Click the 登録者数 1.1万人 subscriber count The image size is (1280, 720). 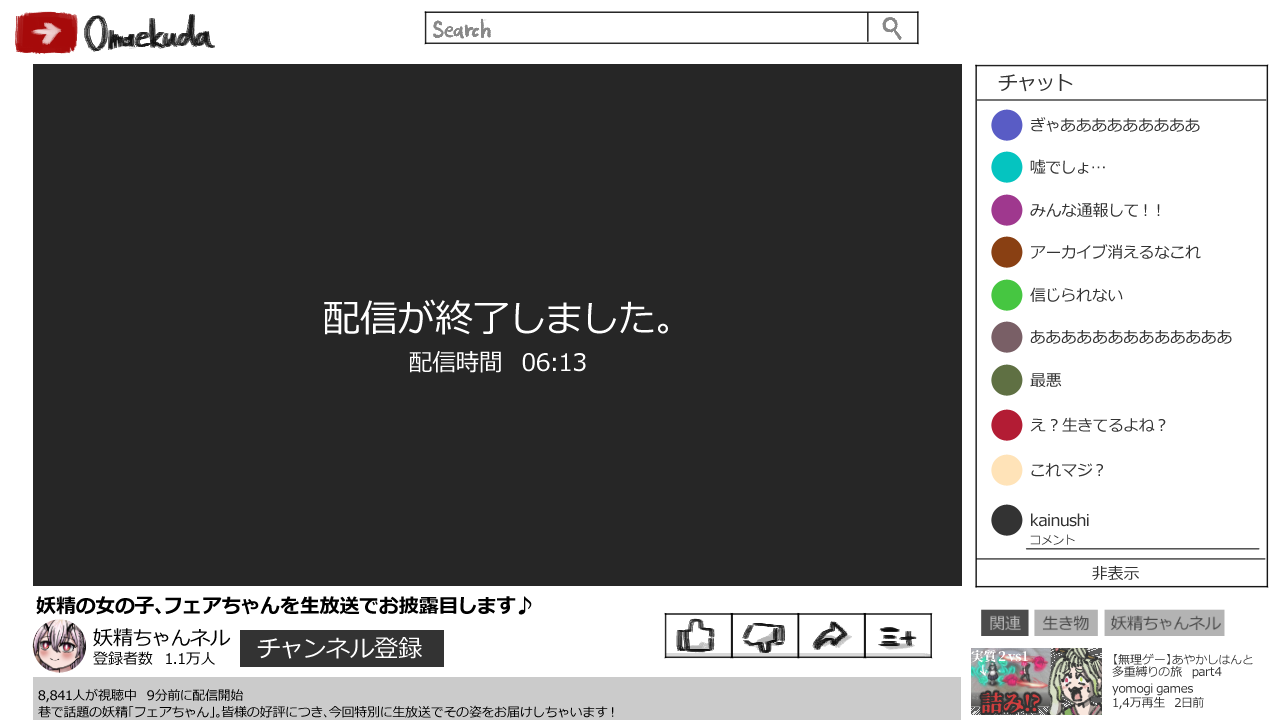click(x=154, y=659)
